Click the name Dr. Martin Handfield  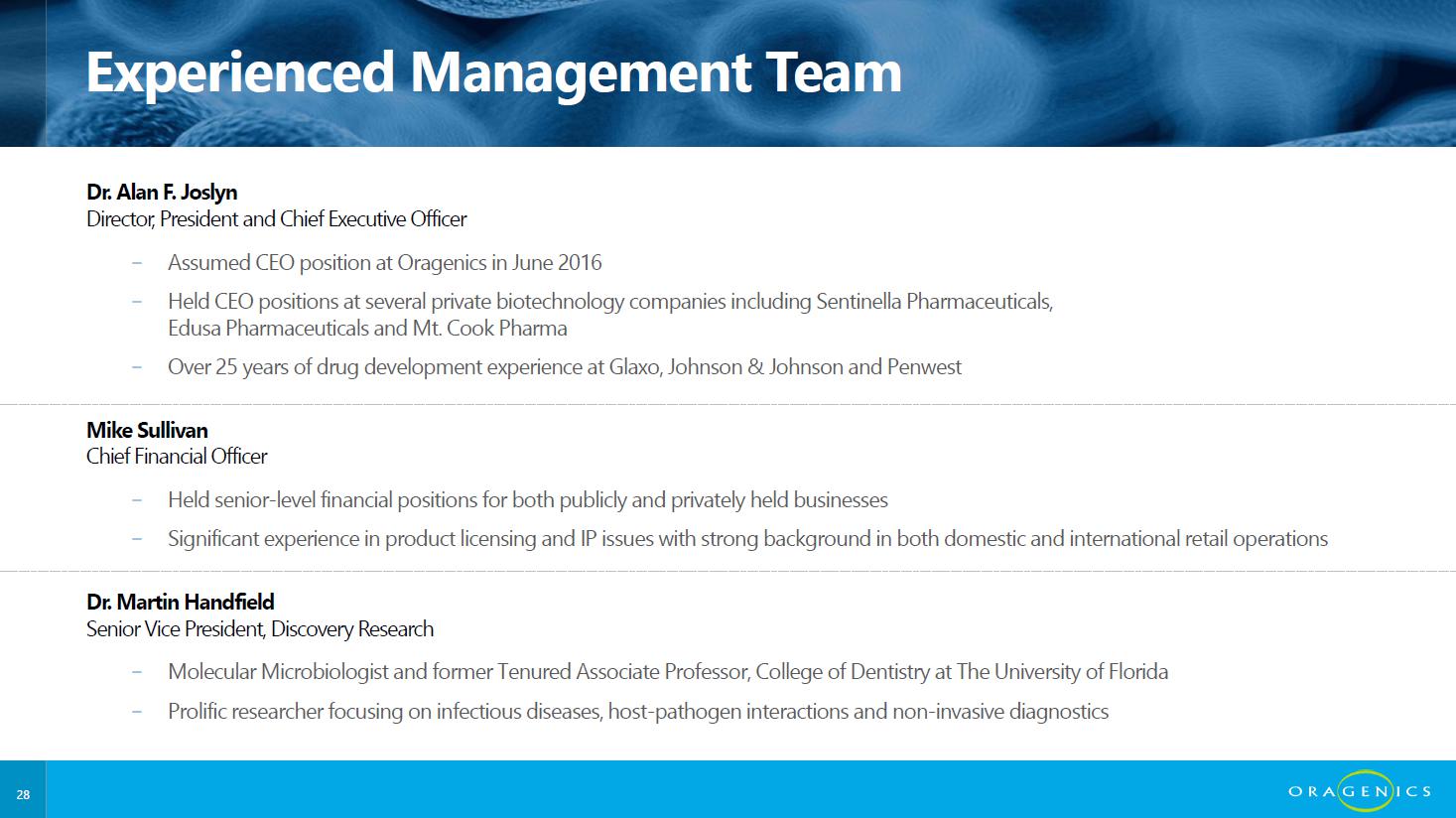pyautogui.click(x=180, y=603)
